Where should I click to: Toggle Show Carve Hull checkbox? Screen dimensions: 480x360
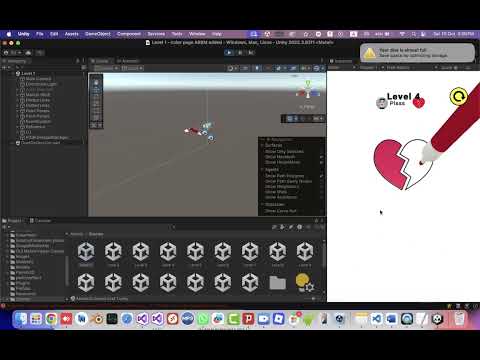[322, 211]
